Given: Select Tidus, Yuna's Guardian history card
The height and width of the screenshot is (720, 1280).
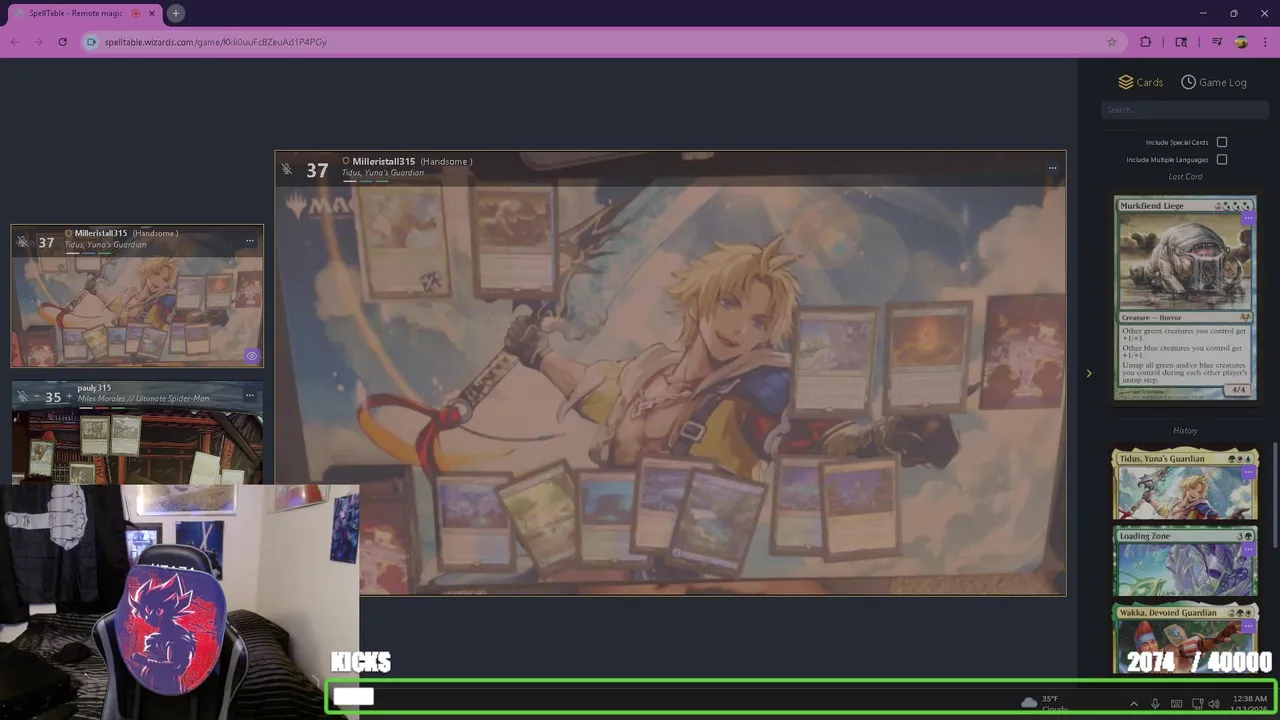Looking at the screenshot, I should point(1185,485).
